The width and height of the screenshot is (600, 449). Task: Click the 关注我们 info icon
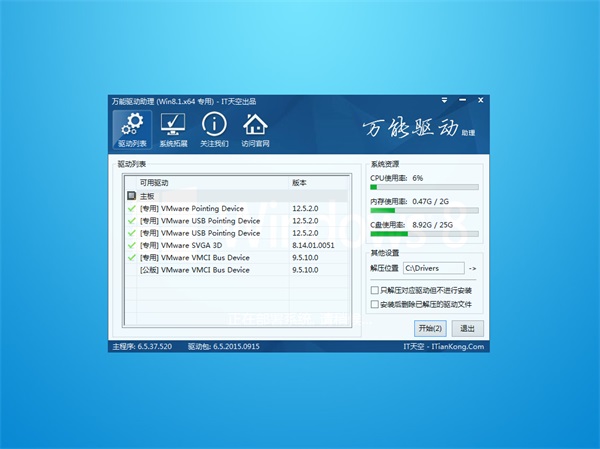coord(214,130)
